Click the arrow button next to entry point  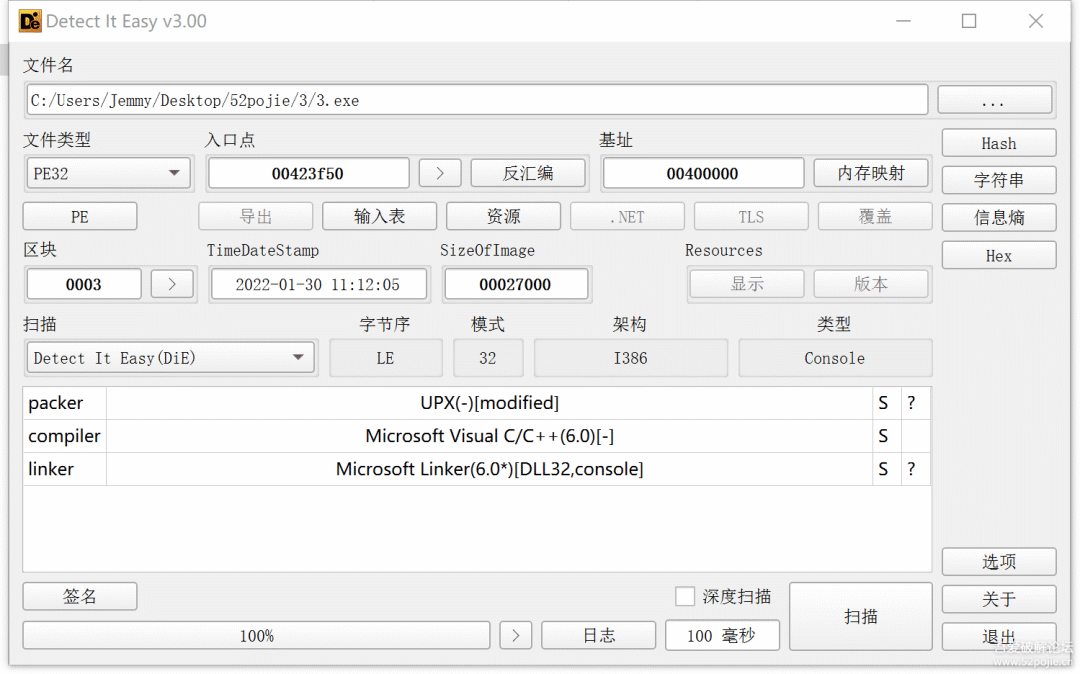(x=439, y=173)
